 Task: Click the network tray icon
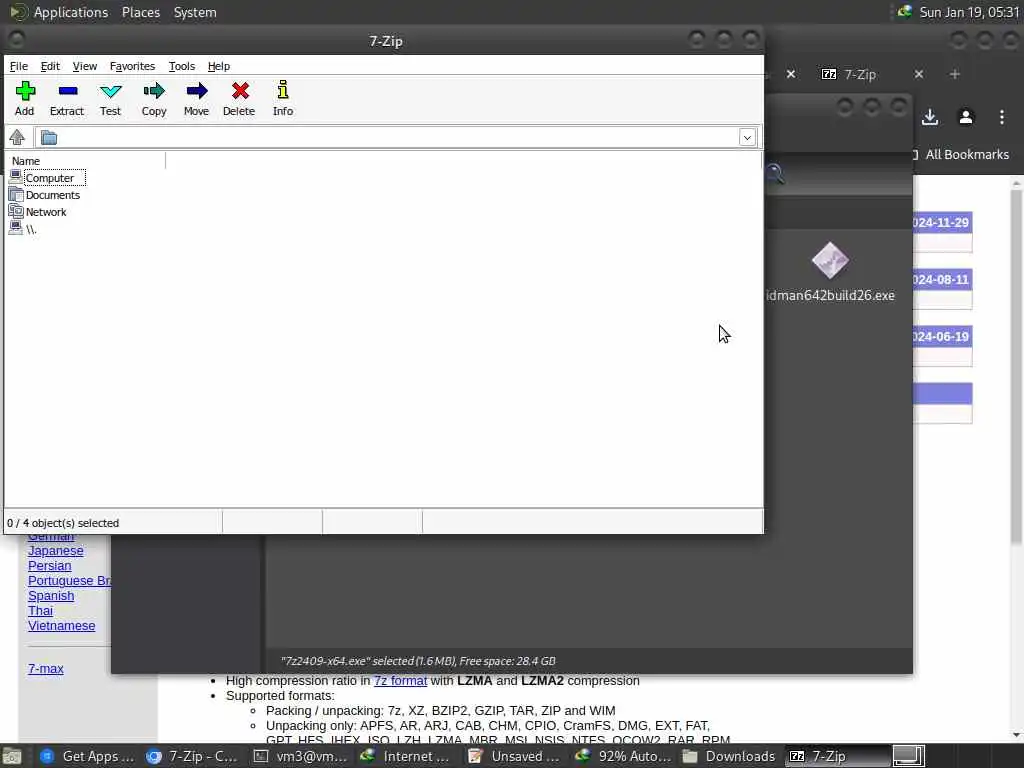(x=904, y=12)
